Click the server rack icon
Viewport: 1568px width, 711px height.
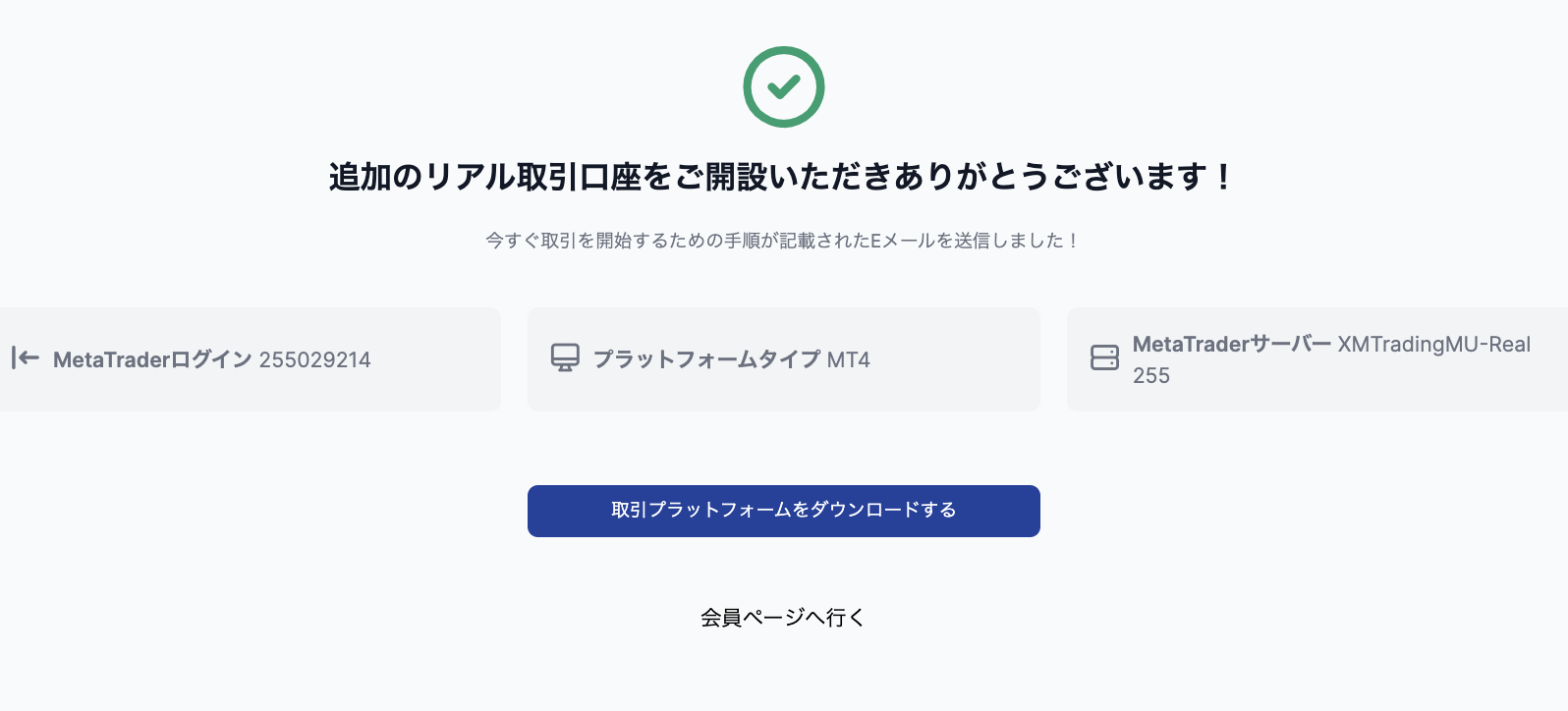click(x=1104, y=357)
